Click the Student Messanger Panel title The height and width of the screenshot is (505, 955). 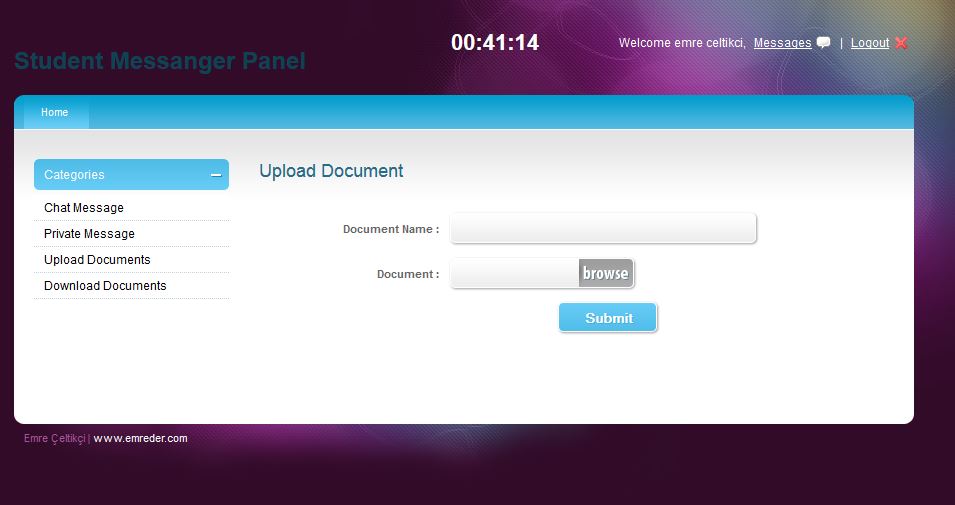(160, 62)
